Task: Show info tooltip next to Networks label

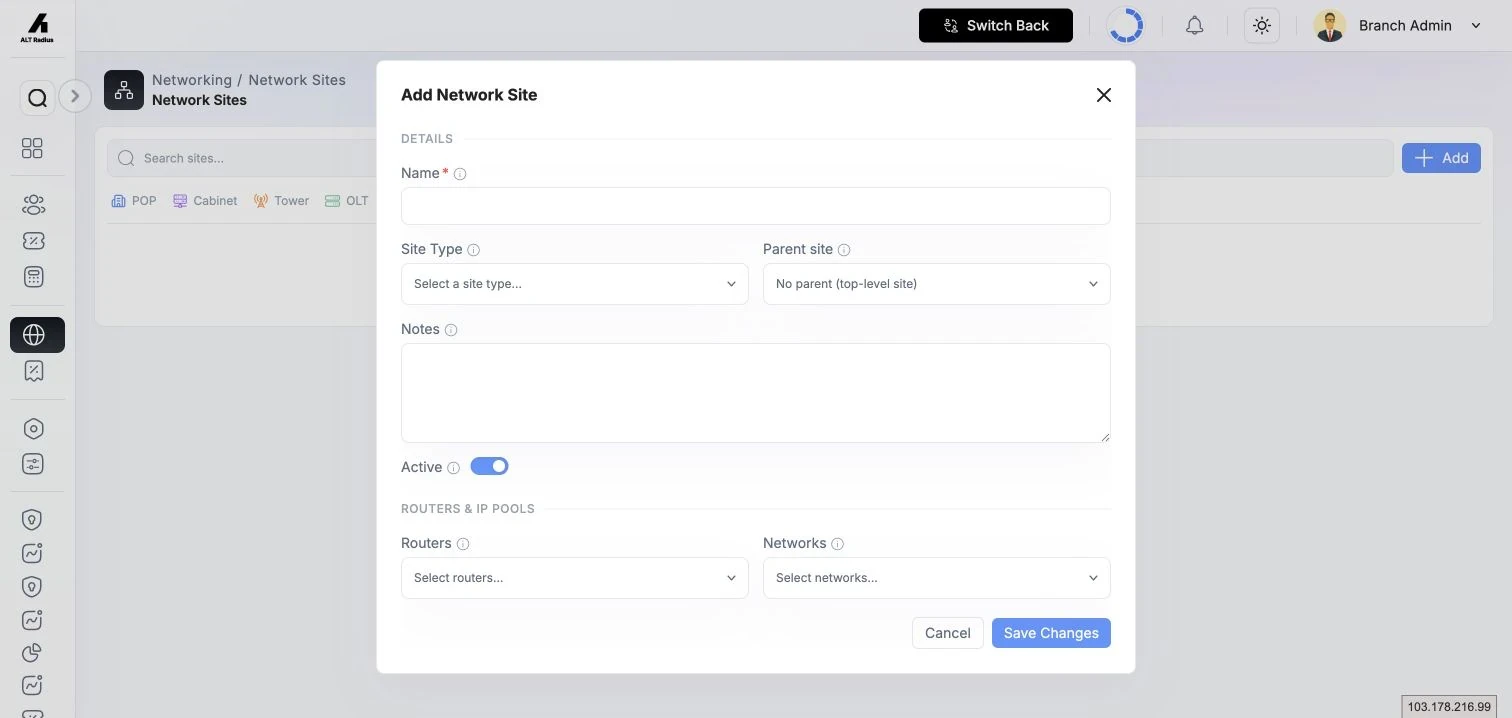Action: click(x=838, y=544)
